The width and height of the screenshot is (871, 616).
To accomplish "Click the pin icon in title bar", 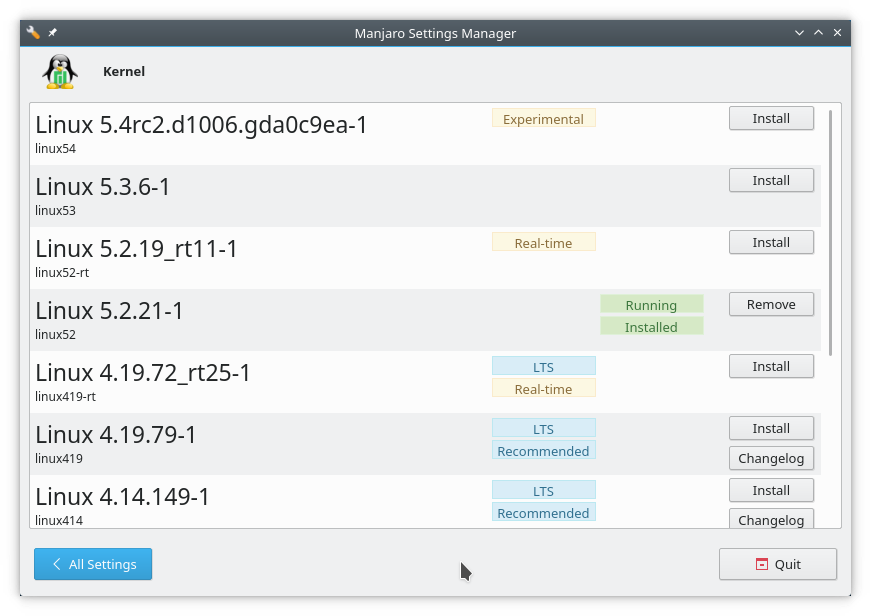I will pyautogui.click(x=53, y=33).
